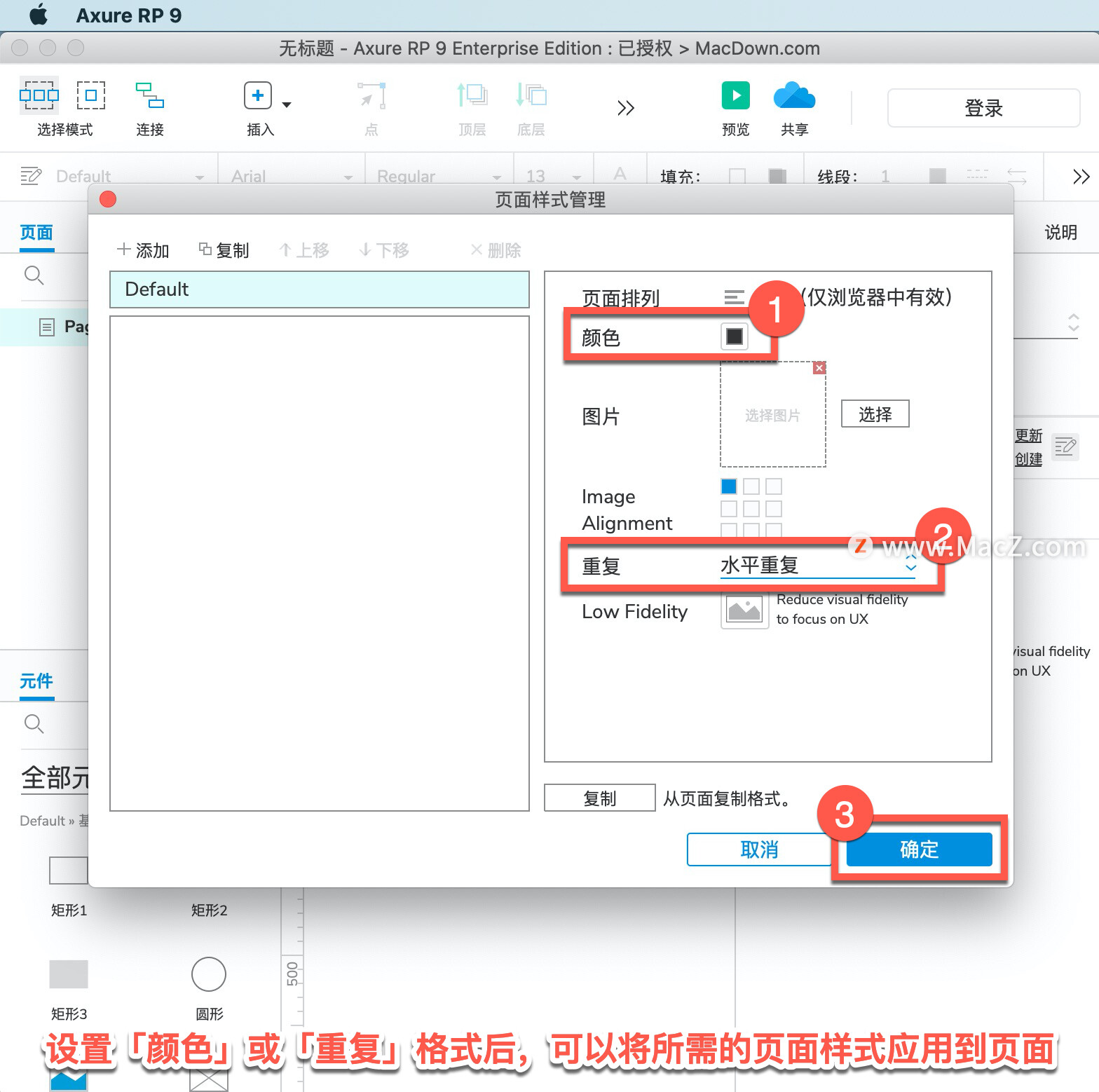
Task: Click the Send to Back icon
Action: (531, 95)
